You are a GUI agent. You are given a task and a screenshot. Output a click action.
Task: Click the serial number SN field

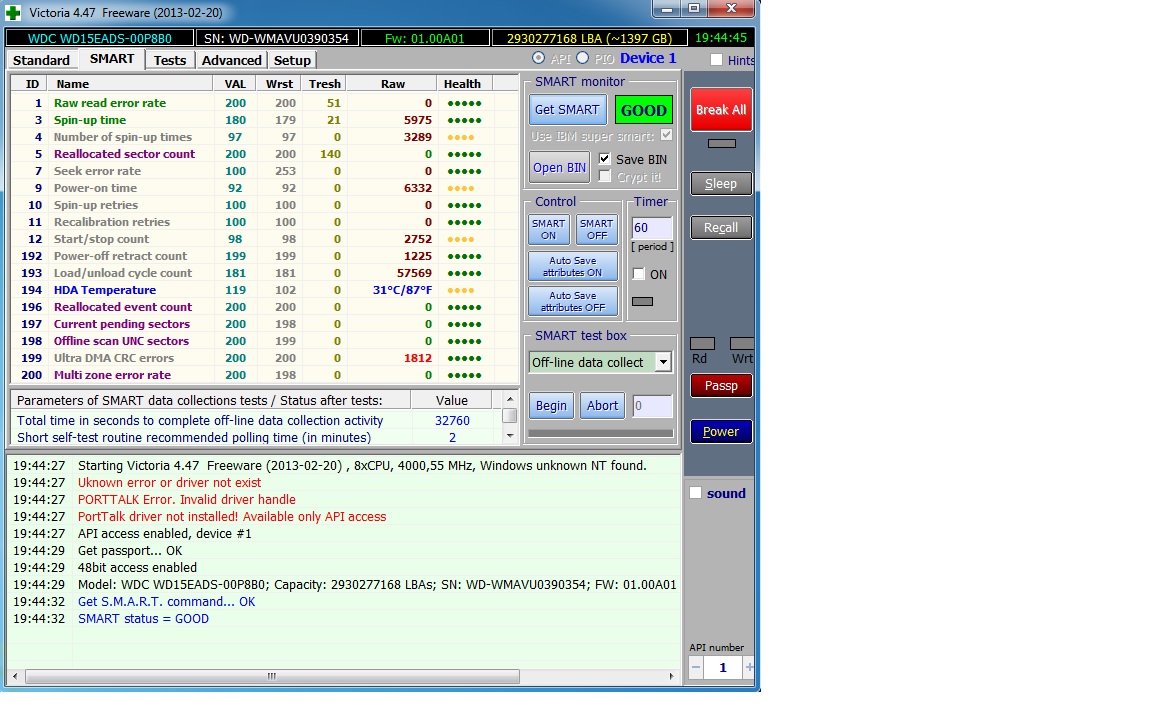(x=276, y=38)
